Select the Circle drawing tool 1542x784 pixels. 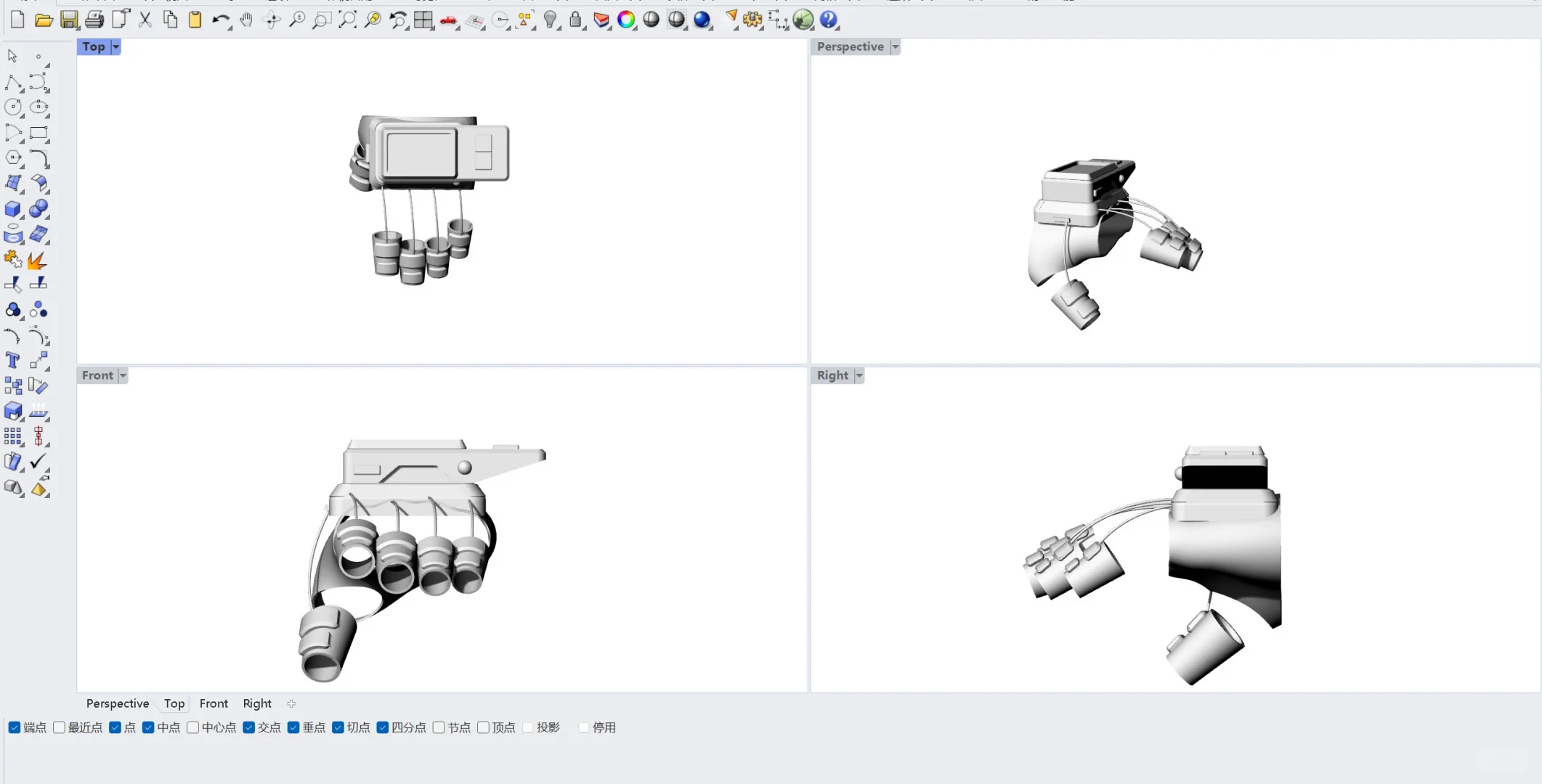12,107
